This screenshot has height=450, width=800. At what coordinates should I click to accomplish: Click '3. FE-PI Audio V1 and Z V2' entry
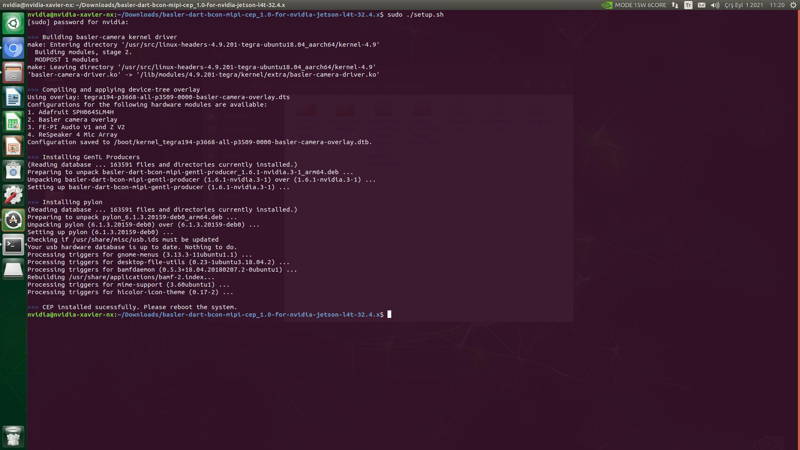click(x=76, y=127)
